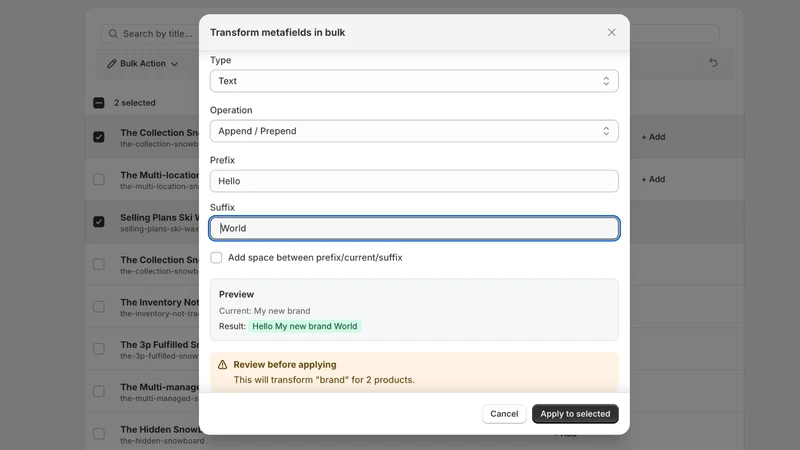Close the Transform metafields dialog
Screen dimensions: 800x450
tap(611, 32)
